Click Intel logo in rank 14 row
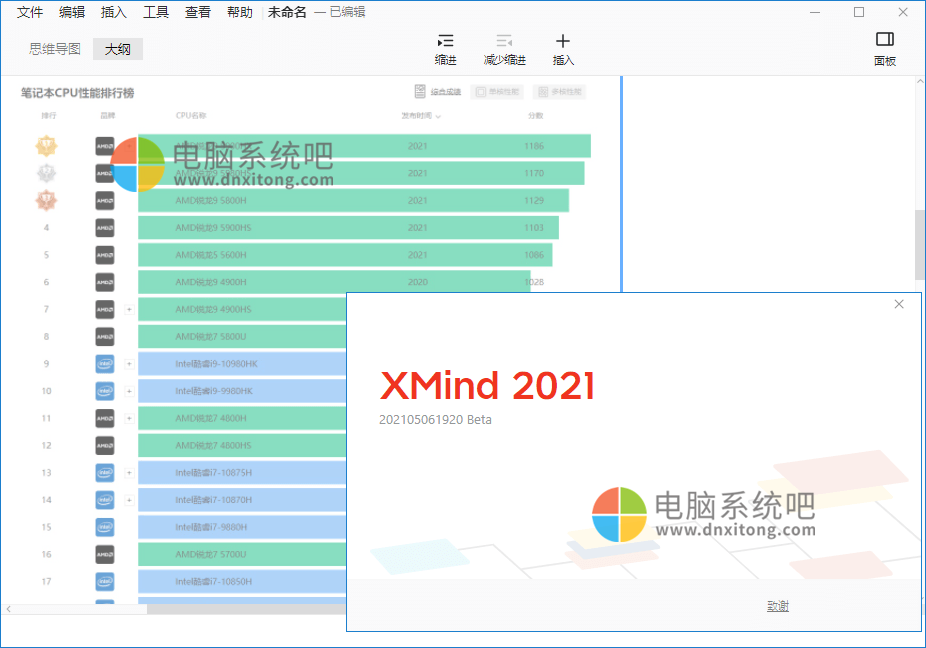The height and width of the screenshot is (648, 926). coord(105,499)
